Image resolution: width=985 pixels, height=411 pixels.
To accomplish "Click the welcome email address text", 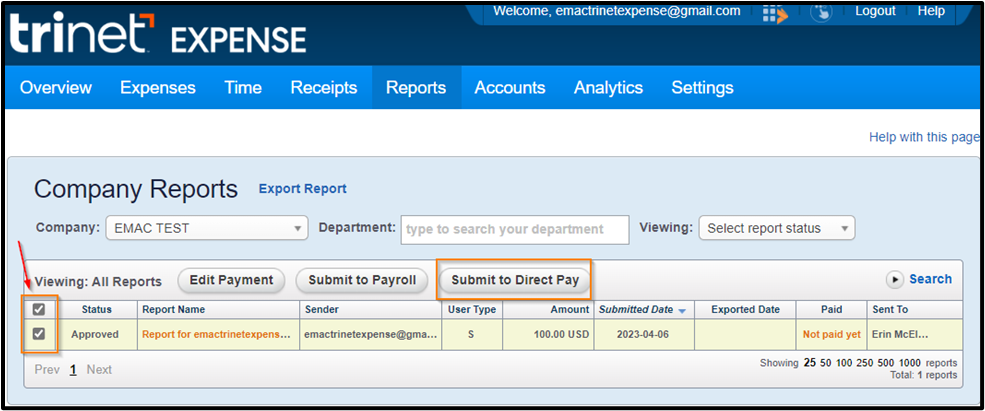I will (648, 11).
